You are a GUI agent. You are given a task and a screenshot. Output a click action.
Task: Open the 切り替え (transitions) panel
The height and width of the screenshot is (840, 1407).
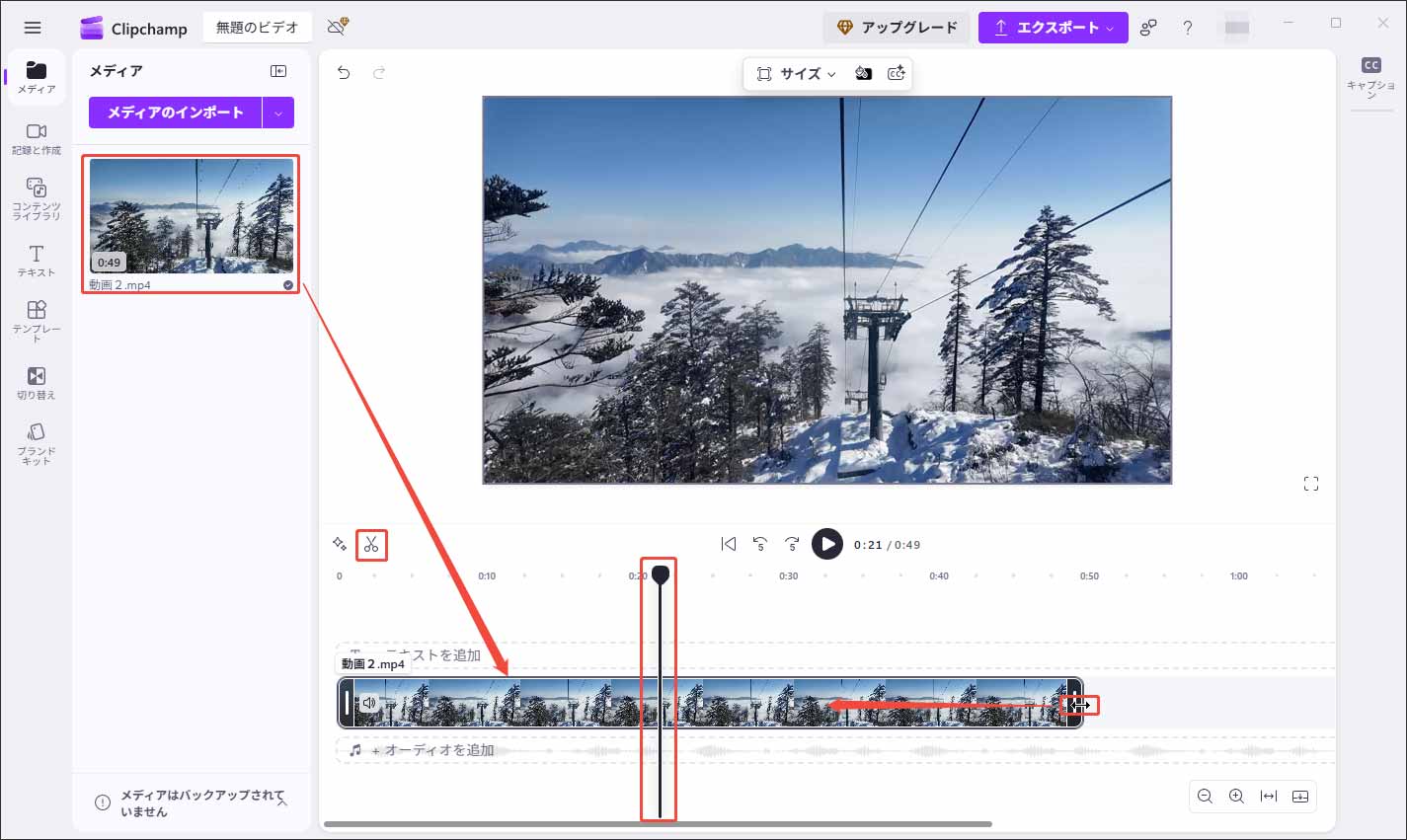36,382
